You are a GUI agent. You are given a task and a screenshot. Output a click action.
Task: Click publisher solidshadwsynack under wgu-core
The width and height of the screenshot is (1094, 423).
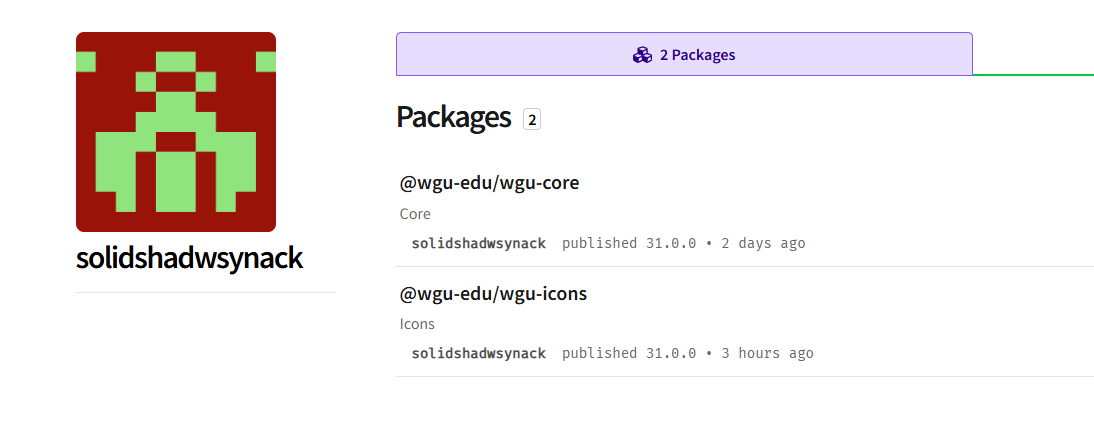(x=479, y=243)
